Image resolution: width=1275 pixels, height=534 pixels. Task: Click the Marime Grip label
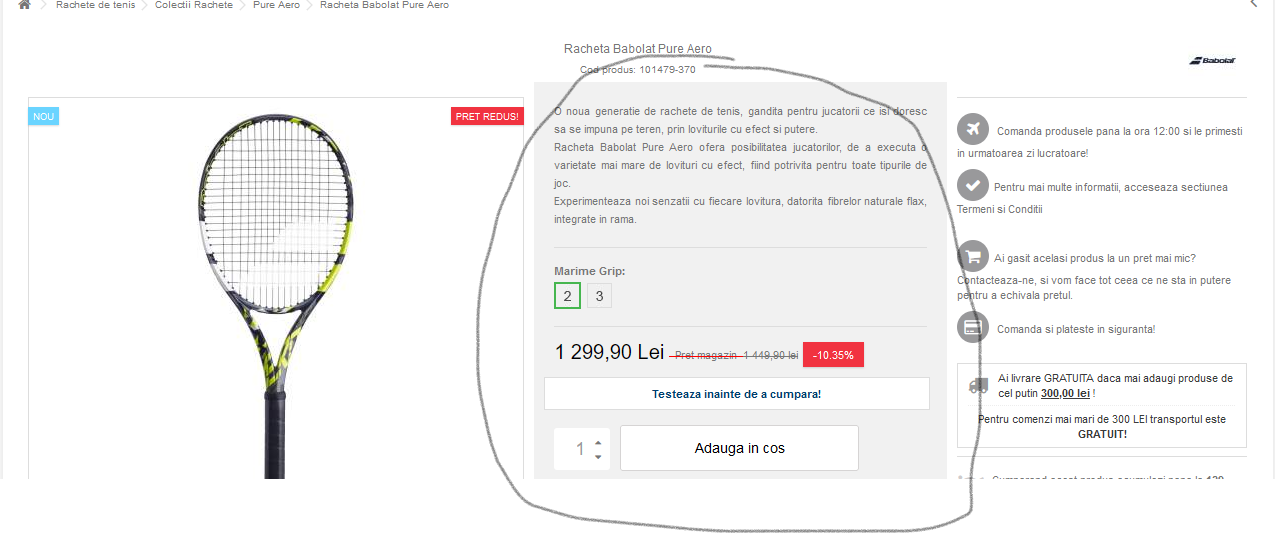tap(589, 272)
